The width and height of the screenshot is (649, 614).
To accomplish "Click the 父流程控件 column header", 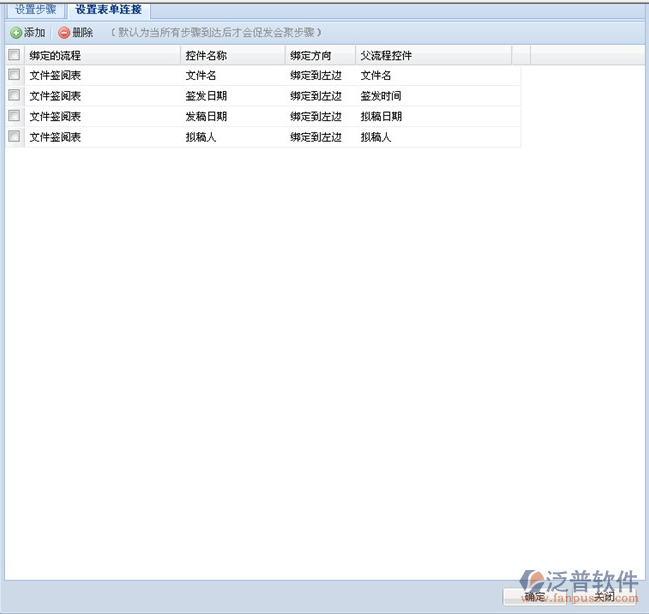I will click(x=386, y=56).
